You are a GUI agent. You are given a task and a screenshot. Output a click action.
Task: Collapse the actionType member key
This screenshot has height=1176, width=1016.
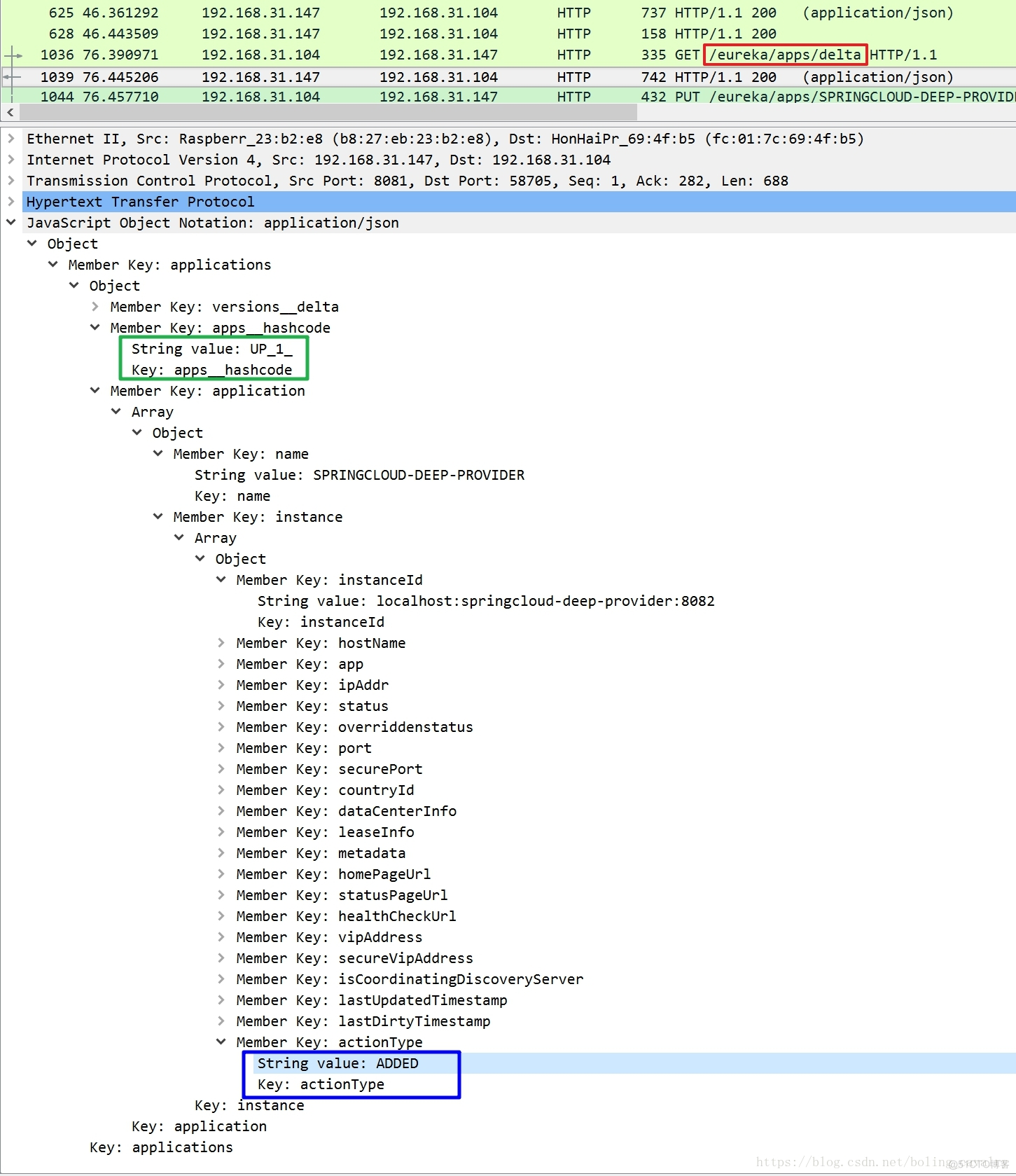coord(221,1042)
